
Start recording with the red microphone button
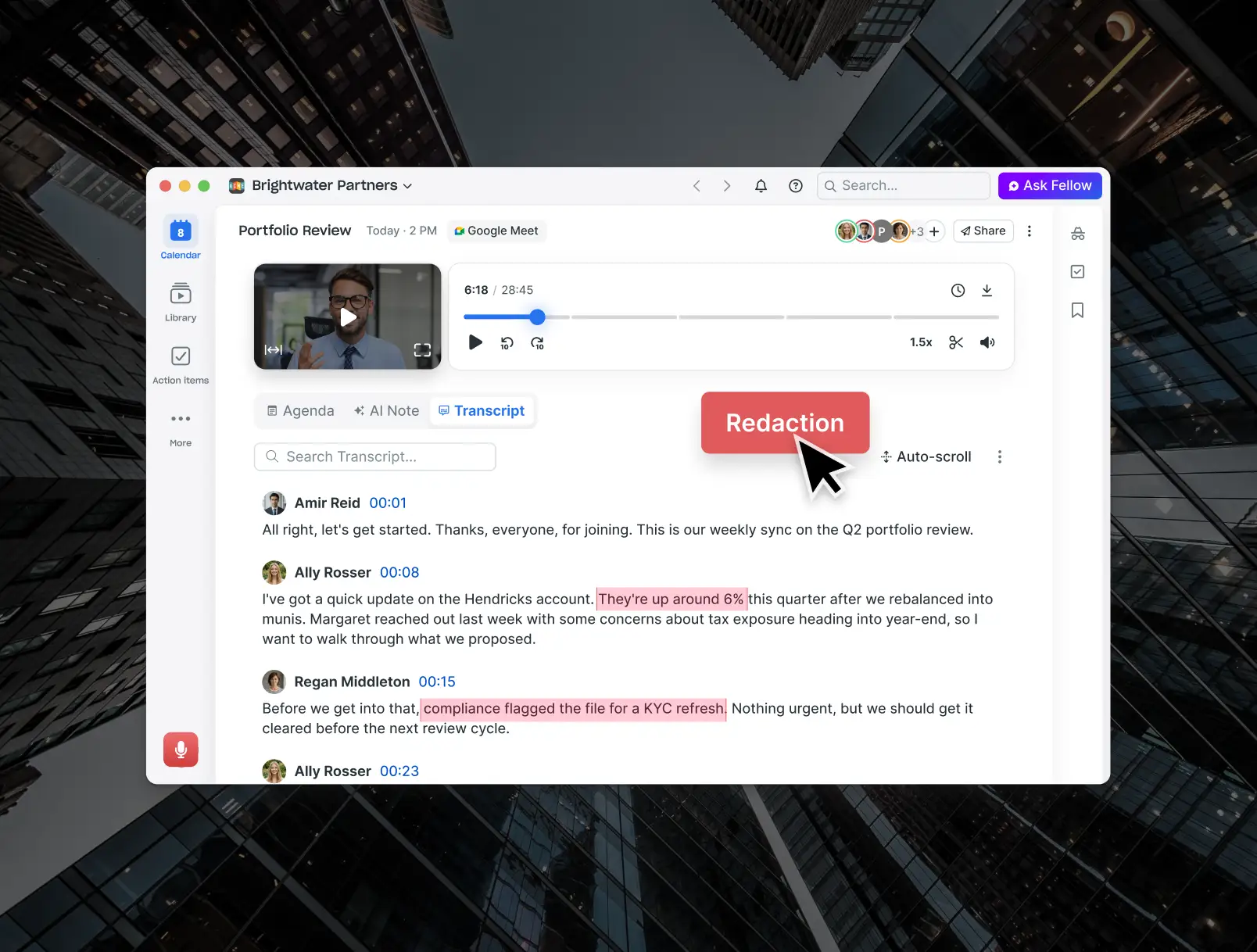point(181,750)
